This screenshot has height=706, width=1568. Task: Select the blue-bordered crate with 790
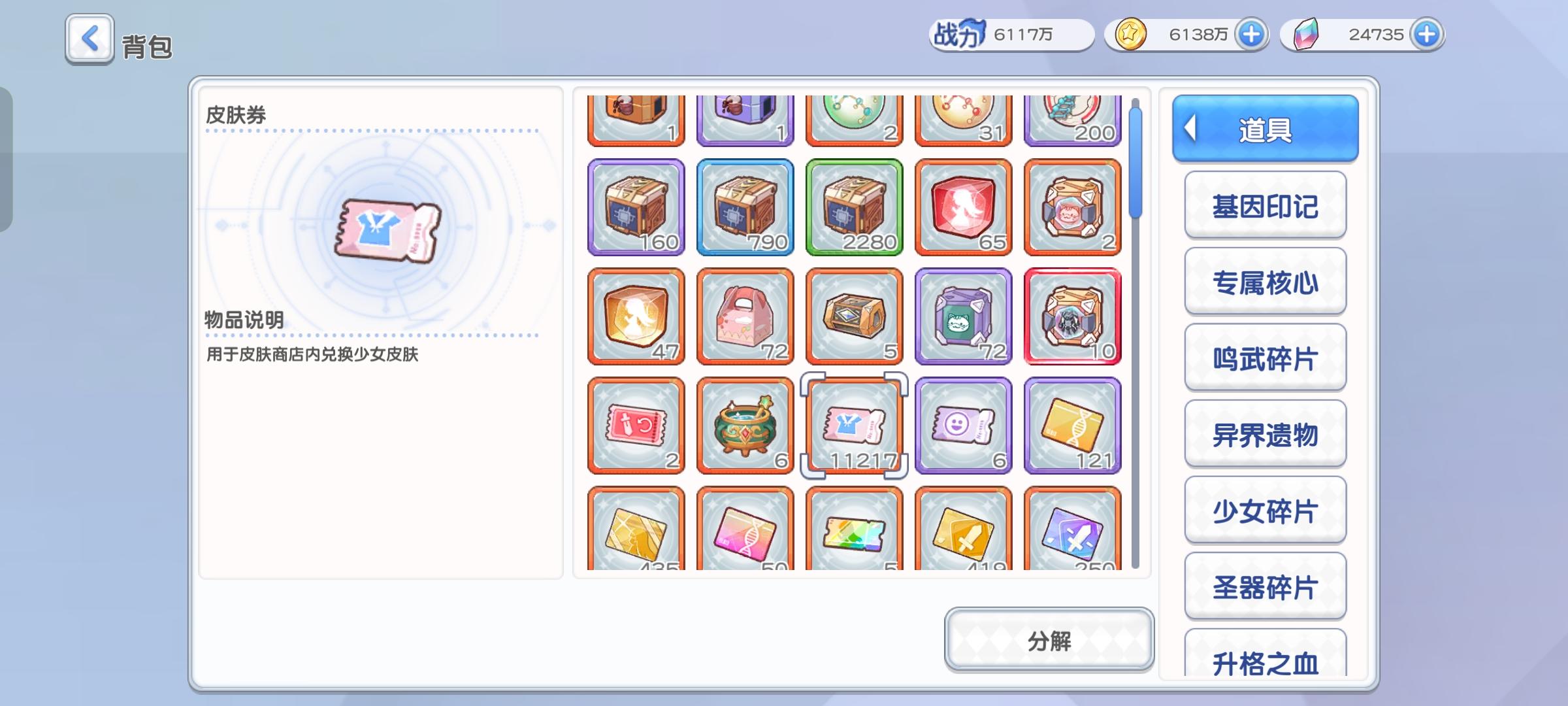point(745,207)
